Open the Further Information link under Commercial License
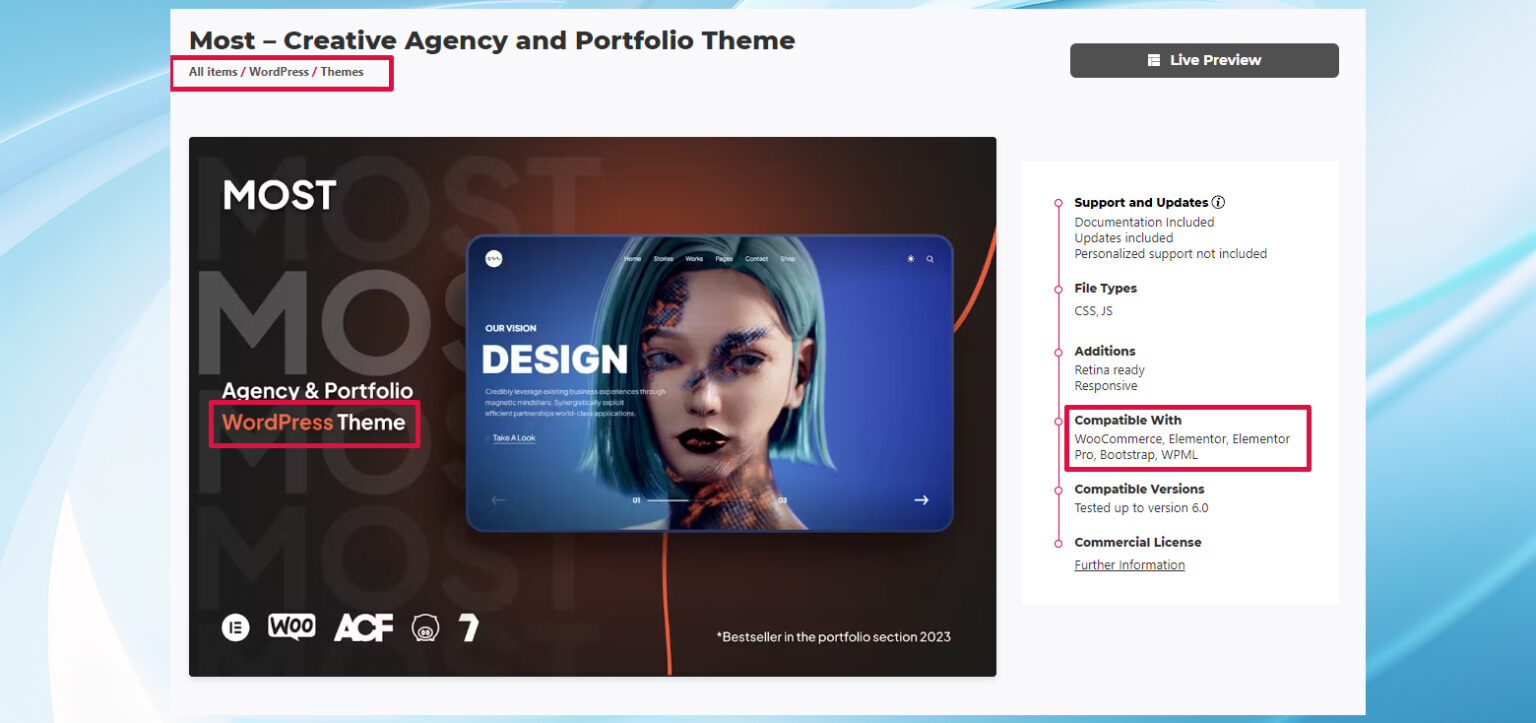The width and height of the screenshot is (1536, 723). [x=1129, y=564]
